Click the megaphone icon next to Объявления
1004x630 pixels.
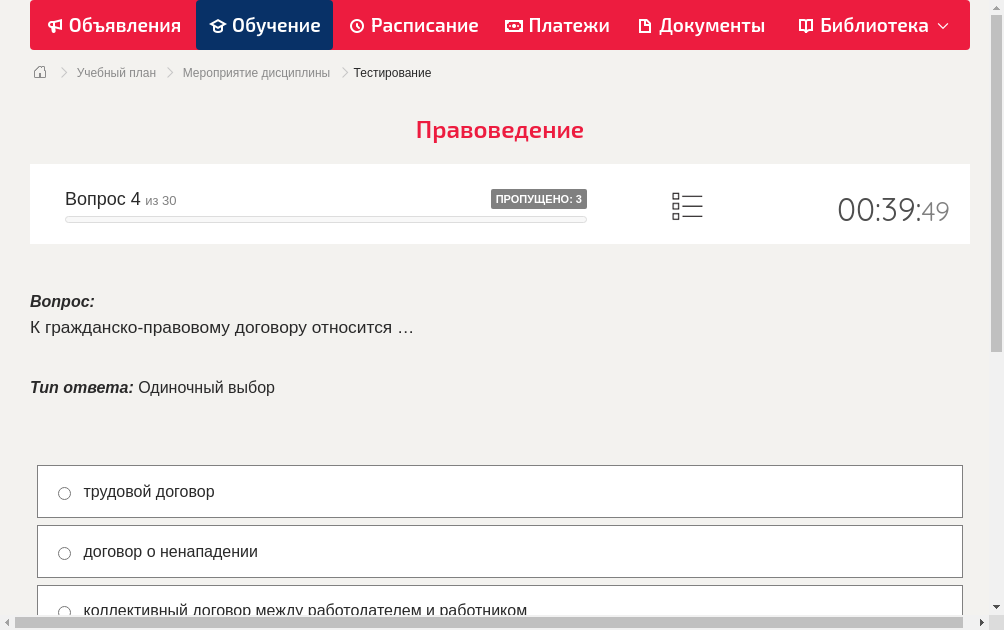click(54, 25)
